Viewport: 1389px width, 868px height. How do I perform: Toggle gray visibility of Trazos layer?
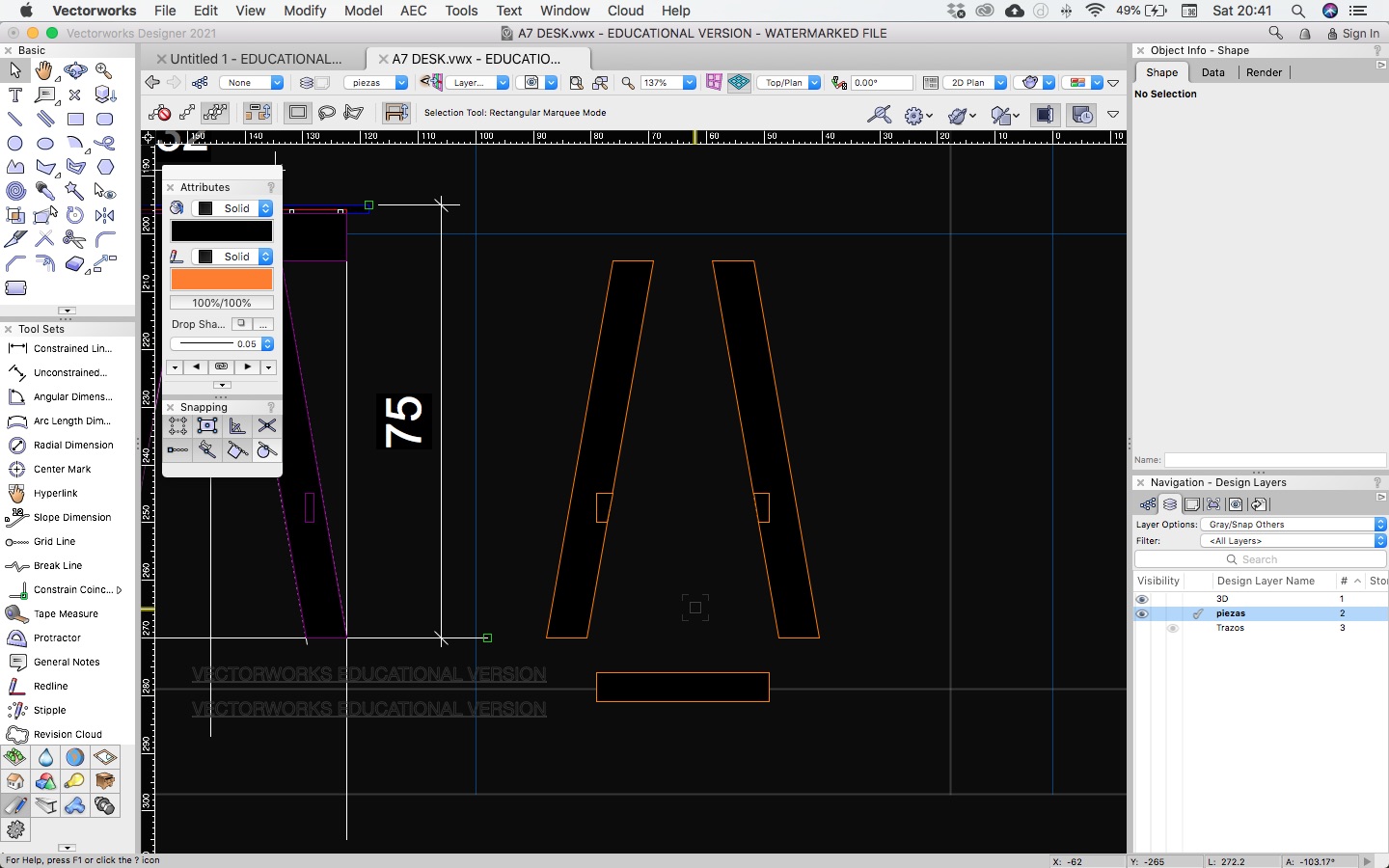click(x=1173, y=628)
